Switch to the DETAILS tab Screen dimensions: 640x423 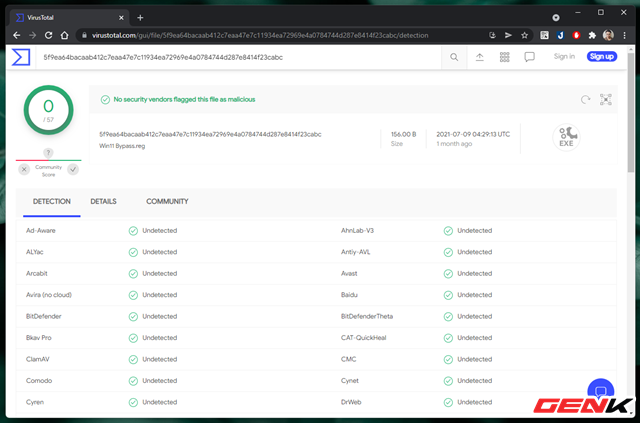coord(103,202)
